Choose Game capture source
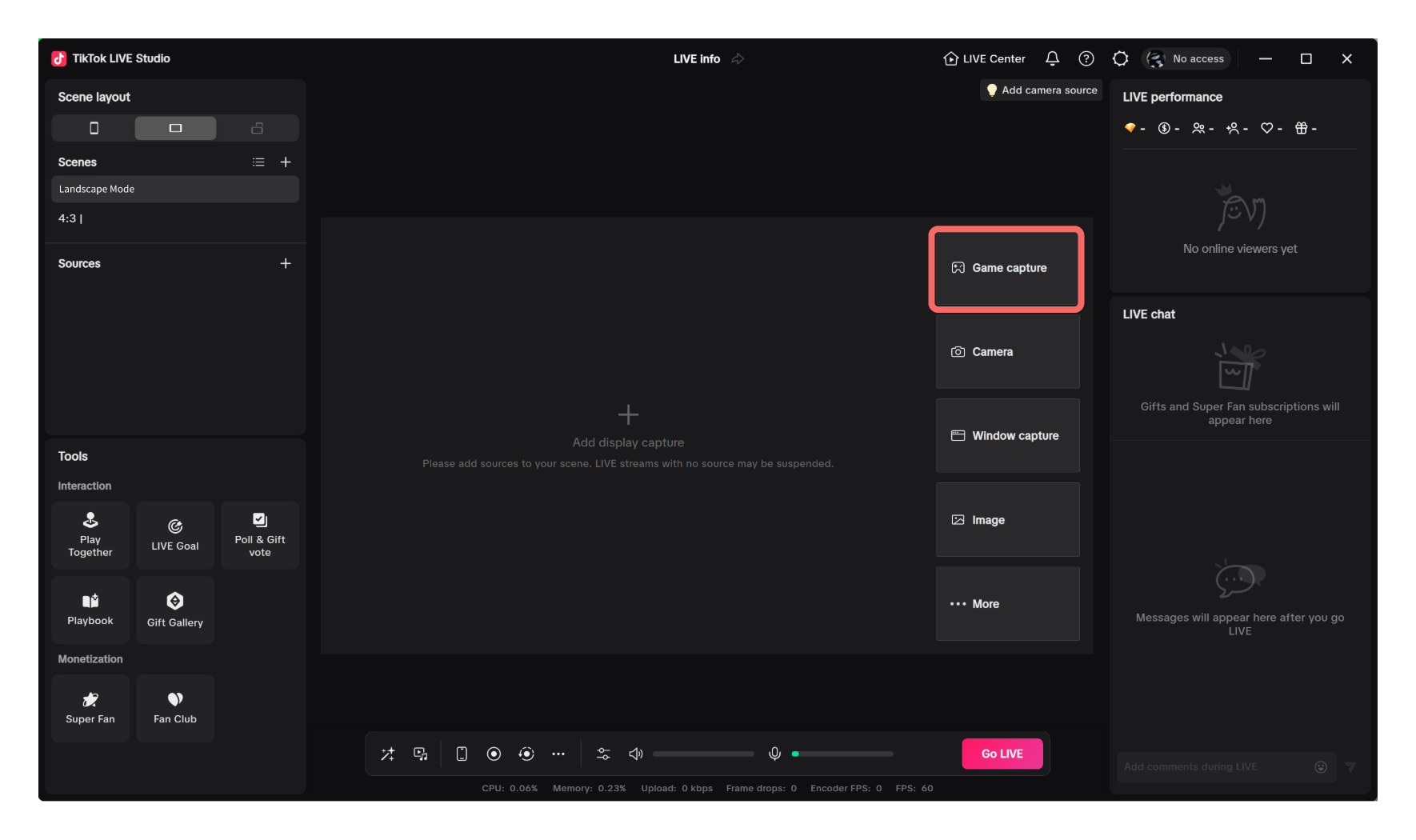This screenshot has width=1416, height=840. click(1007, 268)
